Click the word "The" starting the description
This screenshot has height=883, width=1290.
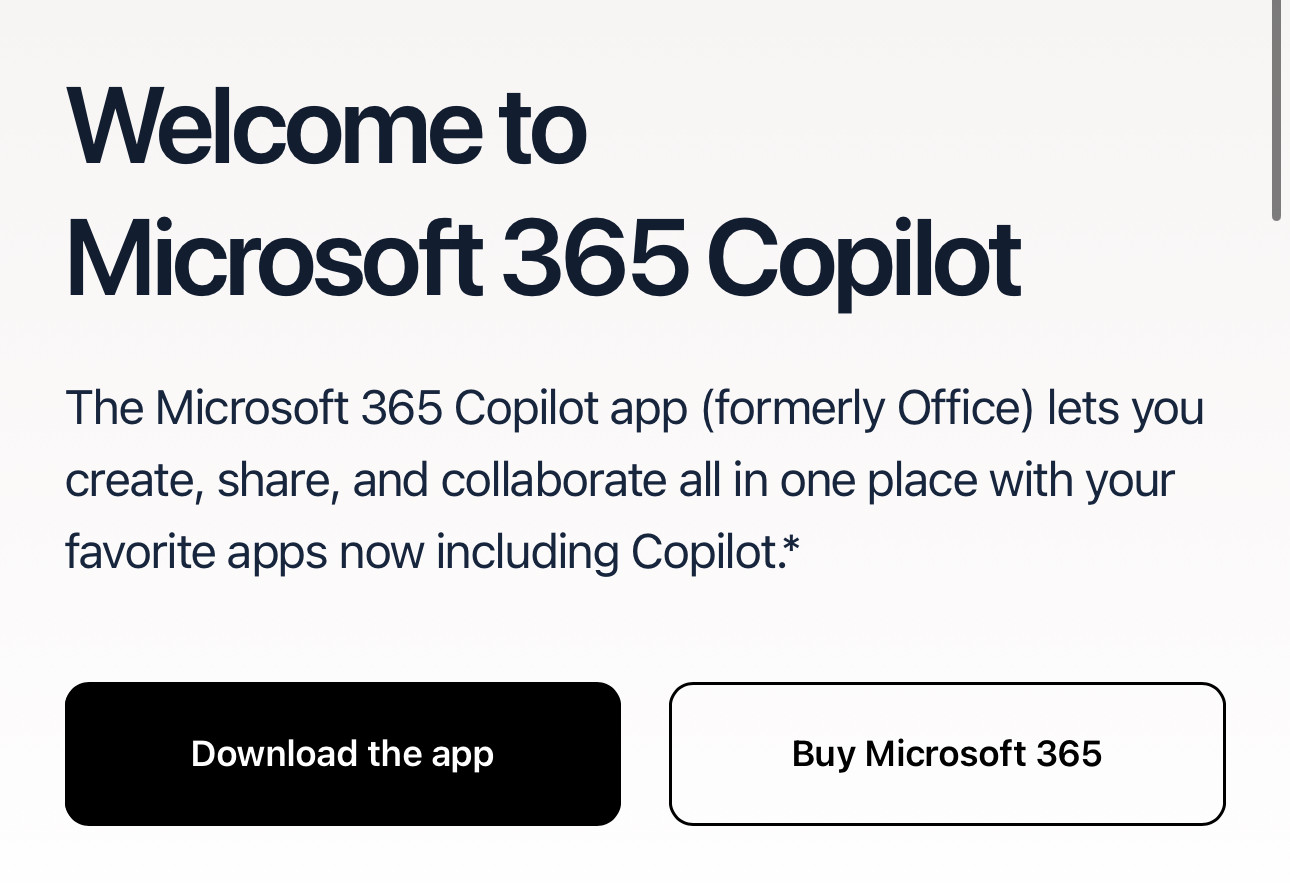(102, 408)
